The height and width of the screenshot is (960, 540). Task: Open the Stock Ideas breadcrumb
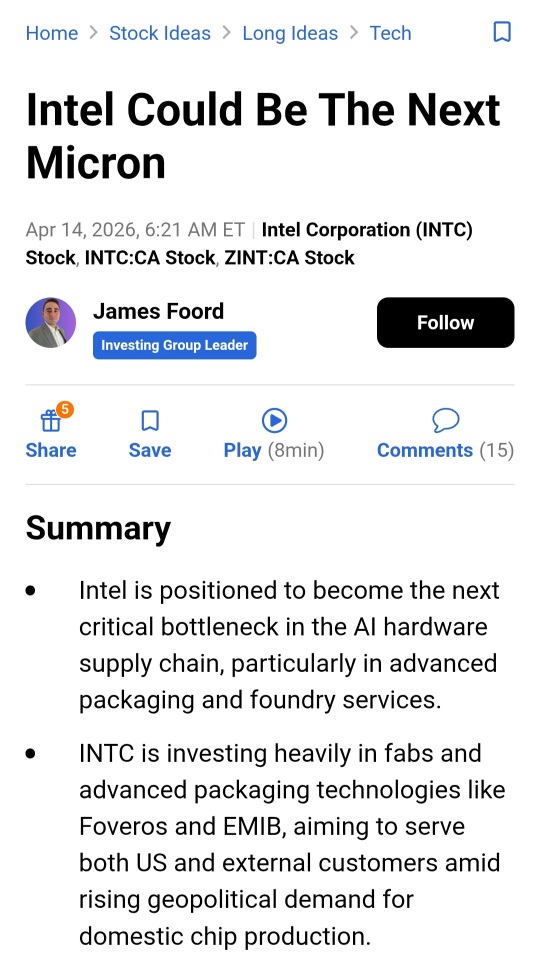pyautogui.click(x=160, y=33)
